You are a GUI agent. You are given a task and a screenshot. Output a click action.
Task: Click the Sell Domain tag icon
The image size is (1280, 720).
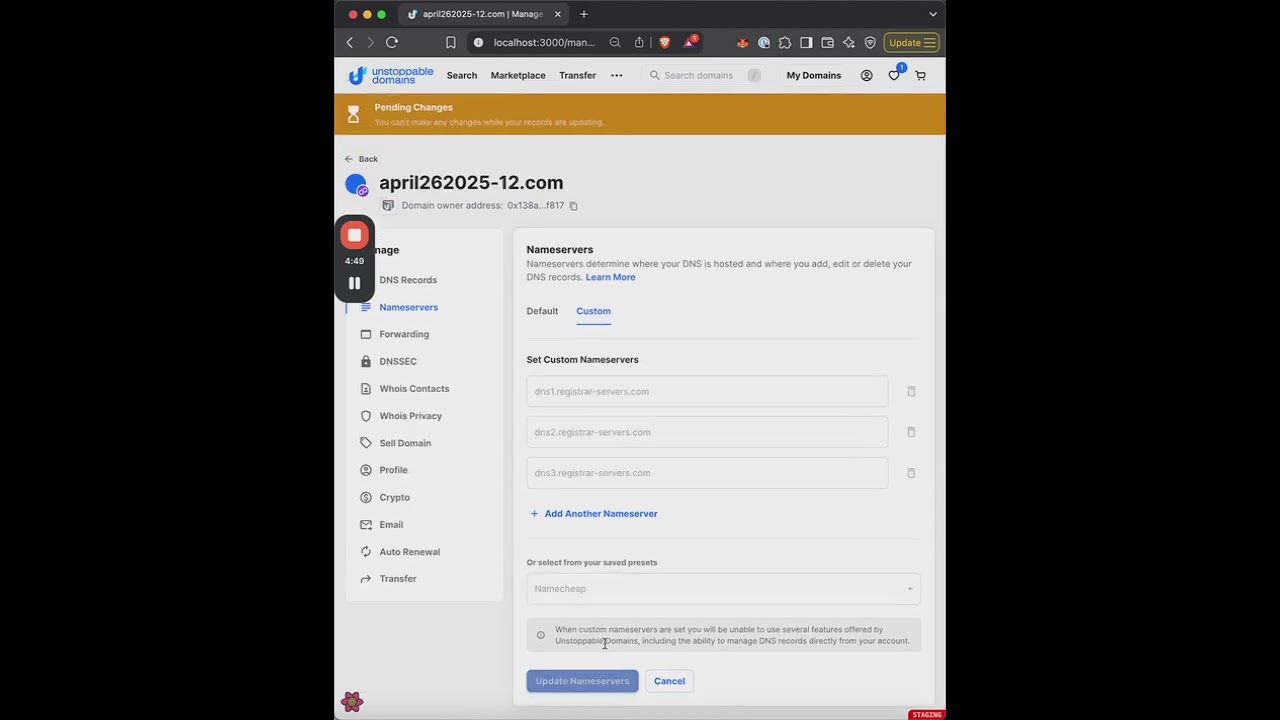(365, 443)
